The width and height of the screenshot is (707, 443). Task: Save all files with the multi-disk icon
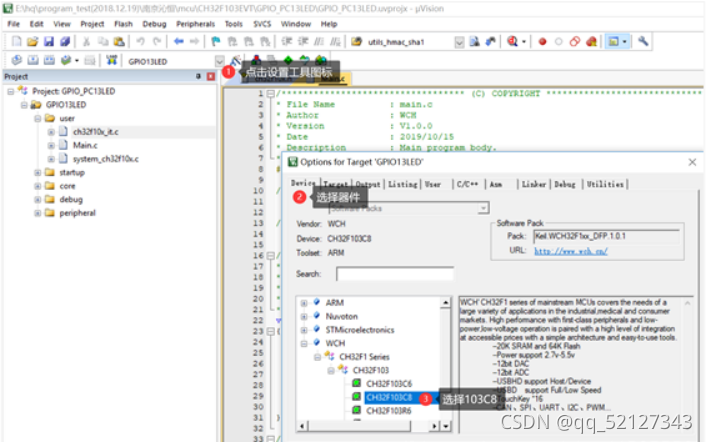(65, 42)
